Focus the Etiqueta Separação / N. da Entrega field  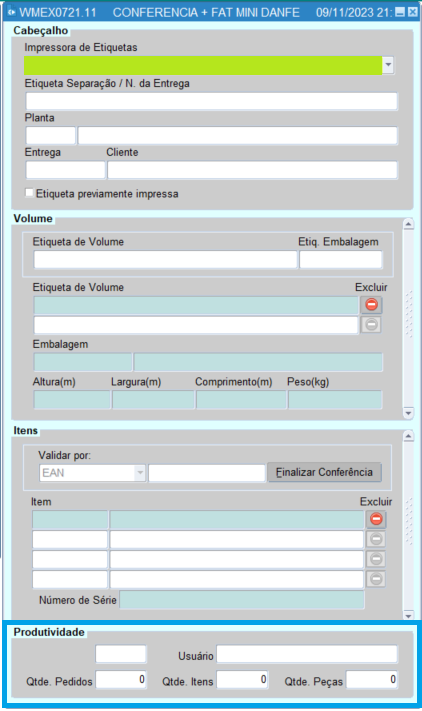point(212,101)
